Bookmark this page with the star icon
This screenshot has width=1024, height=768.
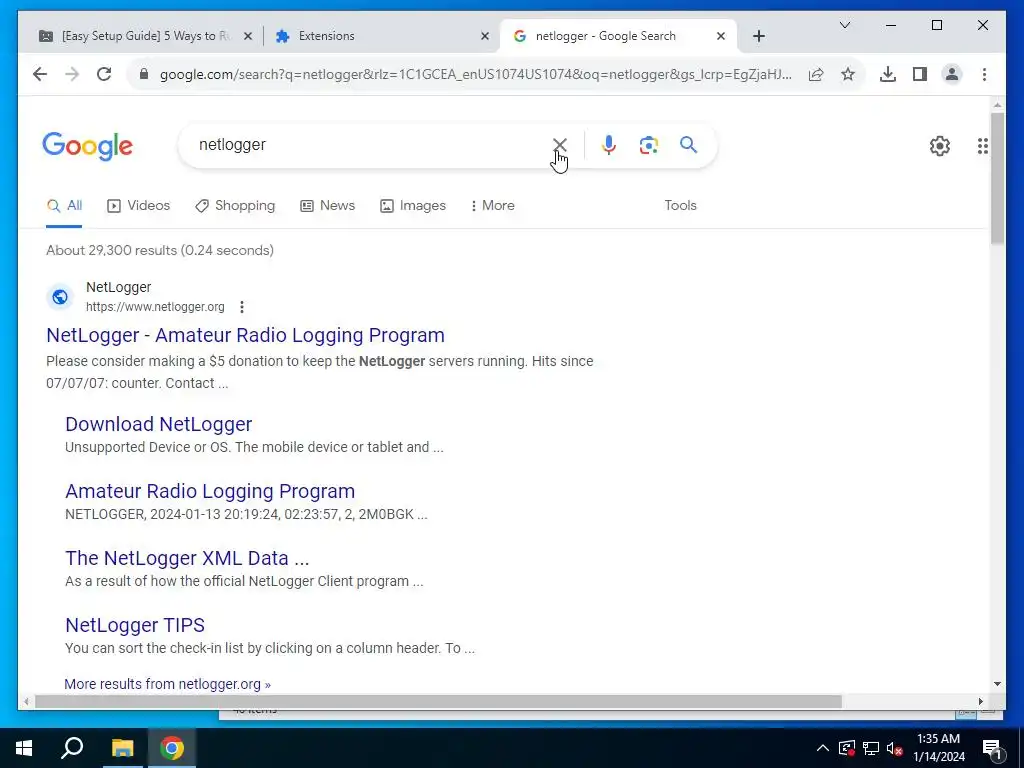point(848,74)
